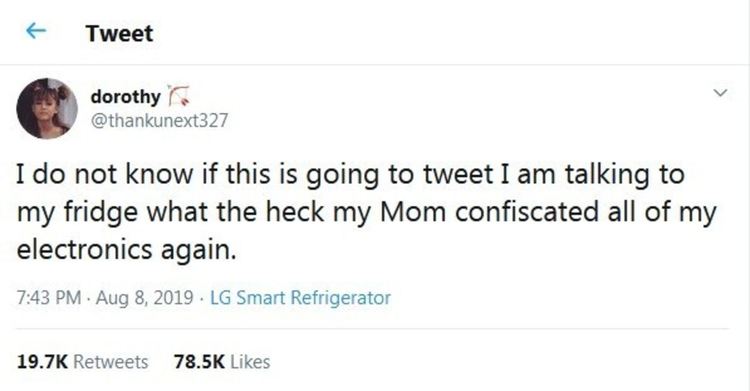This screenshot has width=750, height=391.
Task: Click the Aug 8, 2019 date
Action: click(x=144, y=298)
